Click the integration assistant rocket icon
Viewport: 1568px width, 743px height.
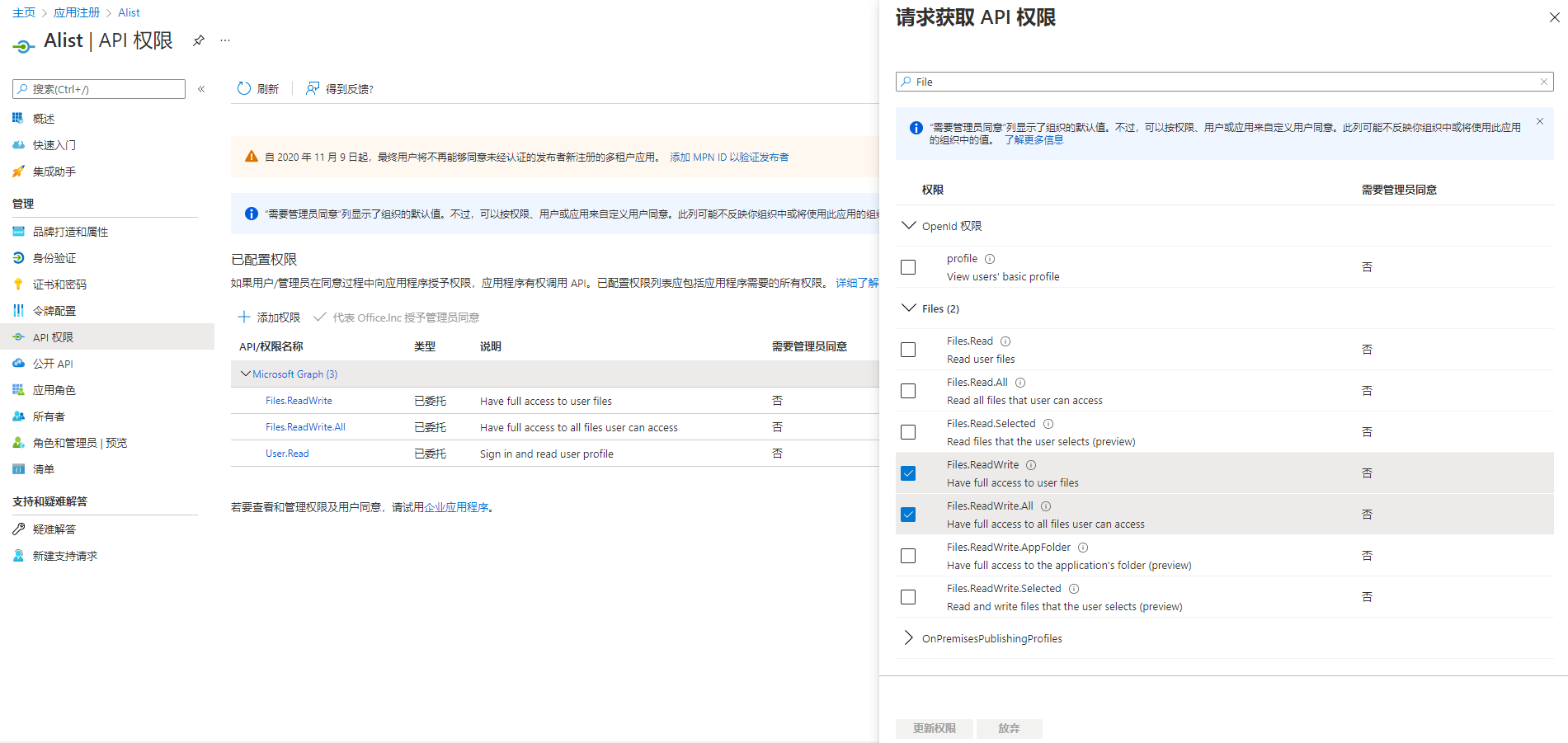18,171
